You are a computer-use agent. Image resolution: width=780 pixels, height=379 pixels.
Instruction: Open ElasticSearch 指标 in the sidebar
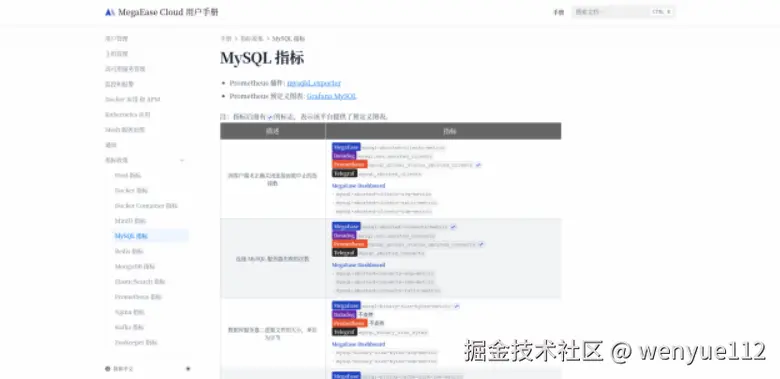(140, 282)
